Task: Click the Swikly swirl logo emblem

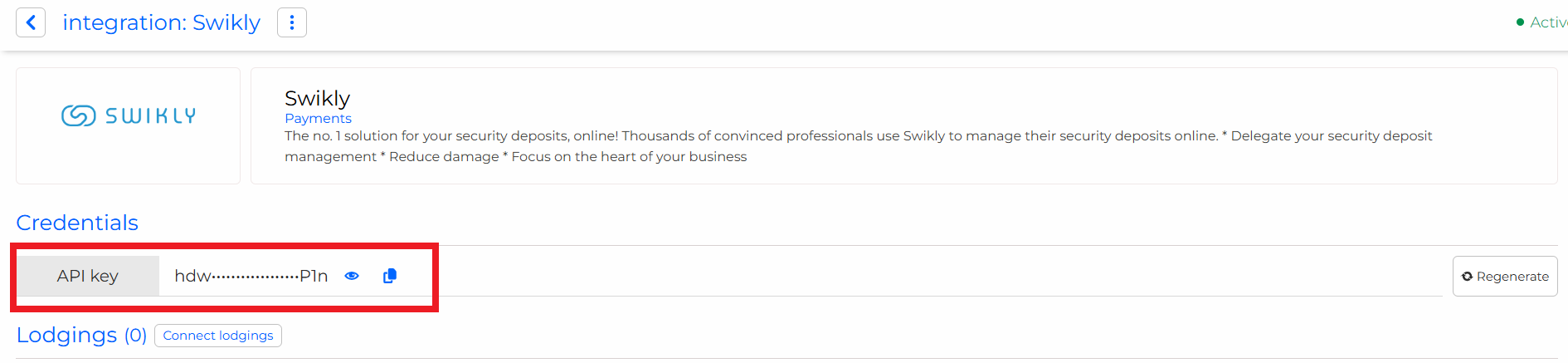Action: (79, 116)
